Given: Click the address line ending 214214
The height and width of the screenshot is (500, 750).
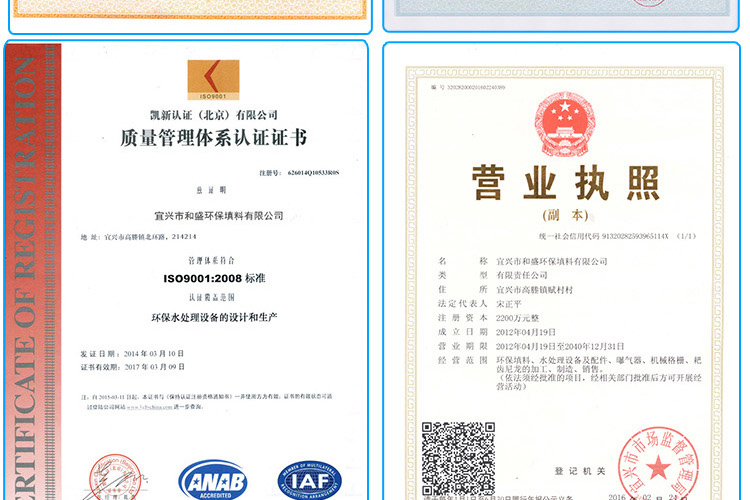Looking at the screenshot, I should pos(138,237).
